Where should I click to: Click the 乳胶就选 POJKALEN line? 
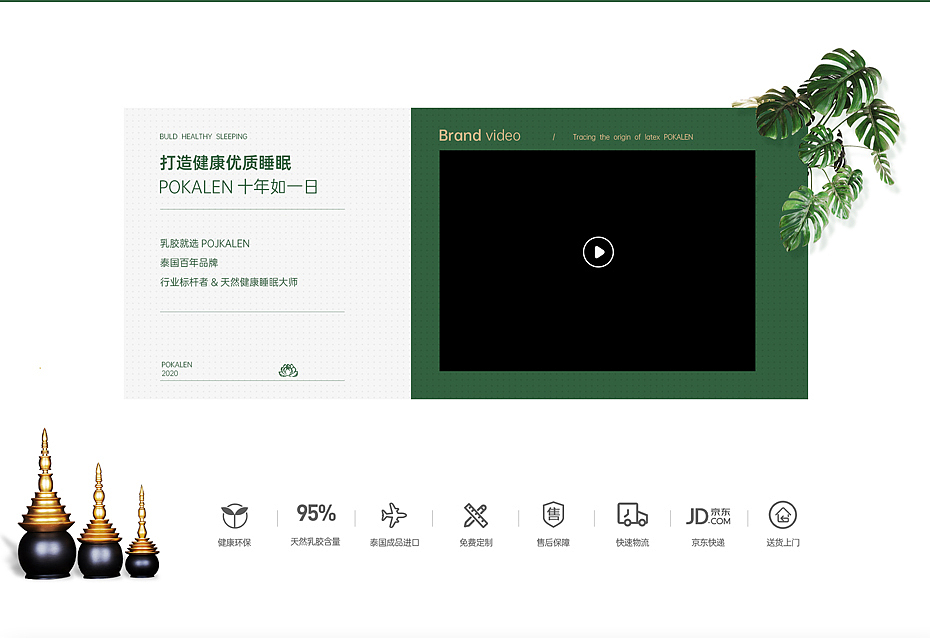205,244
